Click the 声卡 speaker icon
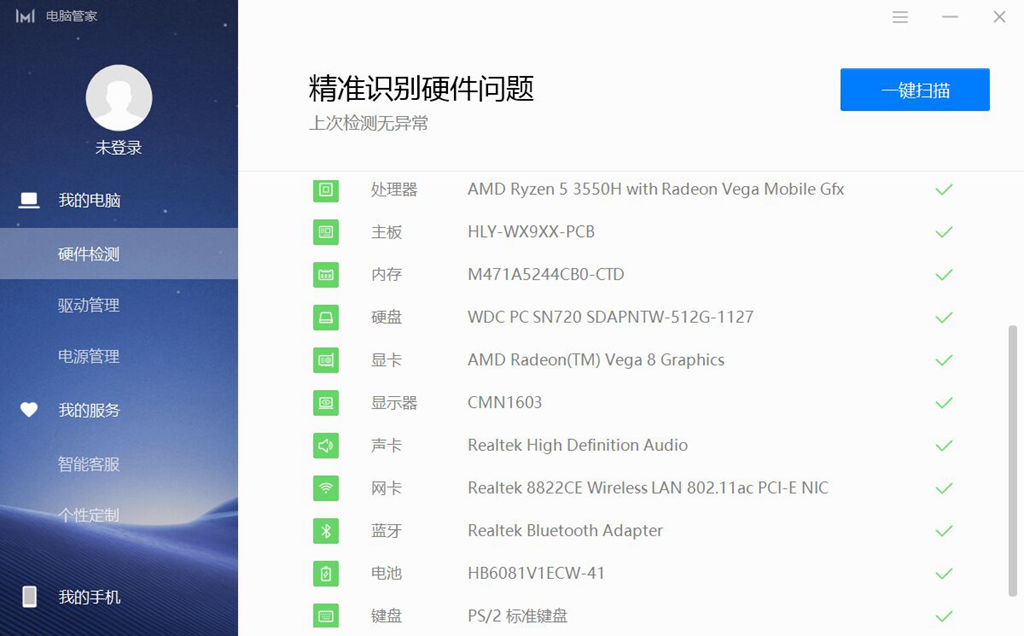The height and width of the screenshot is (636, 1024). (325, 445)
